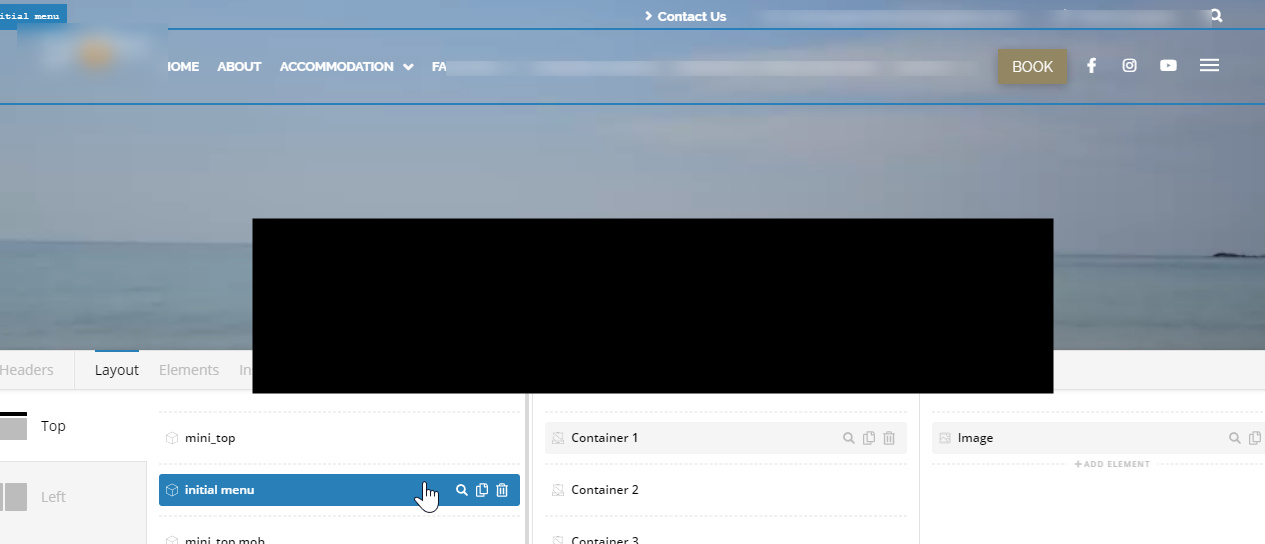This screenshot has width=1265, height=544.
Task: Duplicate Container 1 with copy icon
Action: tap(869, 438)
